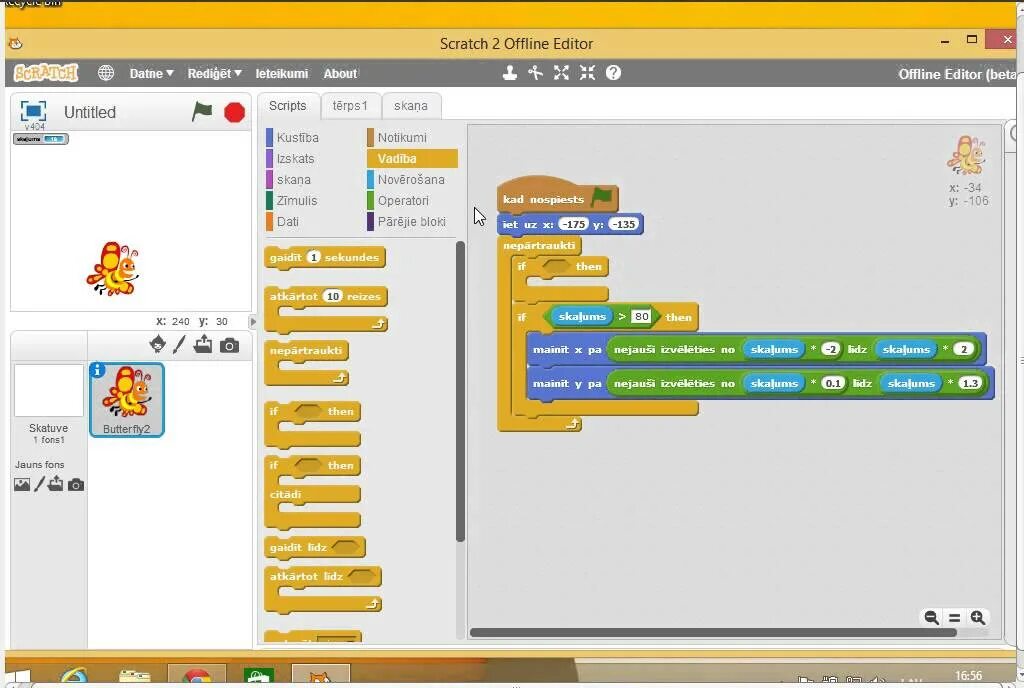Paint new backdrop brush icon
The image size is (1024, 688).
click(x=39, y=484)
